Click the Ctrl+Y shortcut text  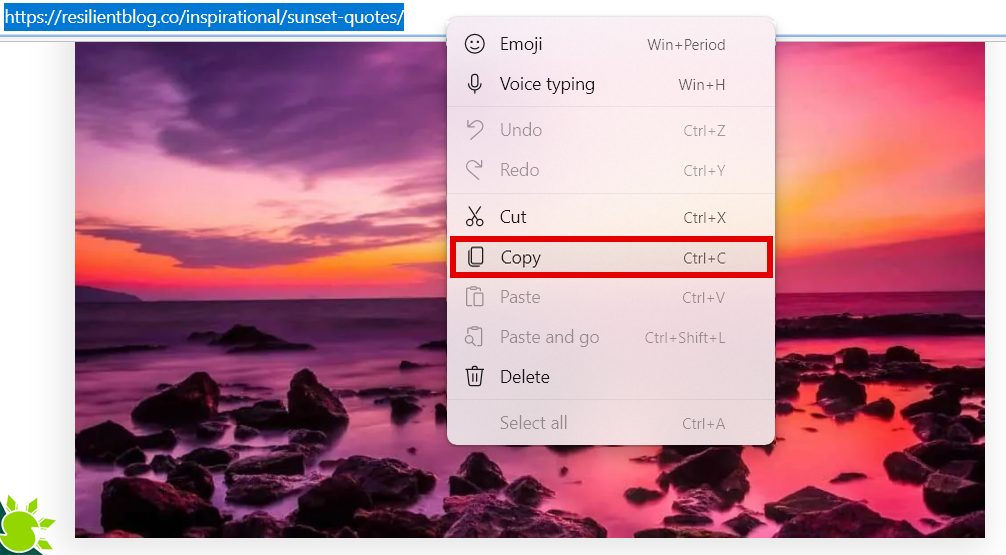click(x=704, y=171)
